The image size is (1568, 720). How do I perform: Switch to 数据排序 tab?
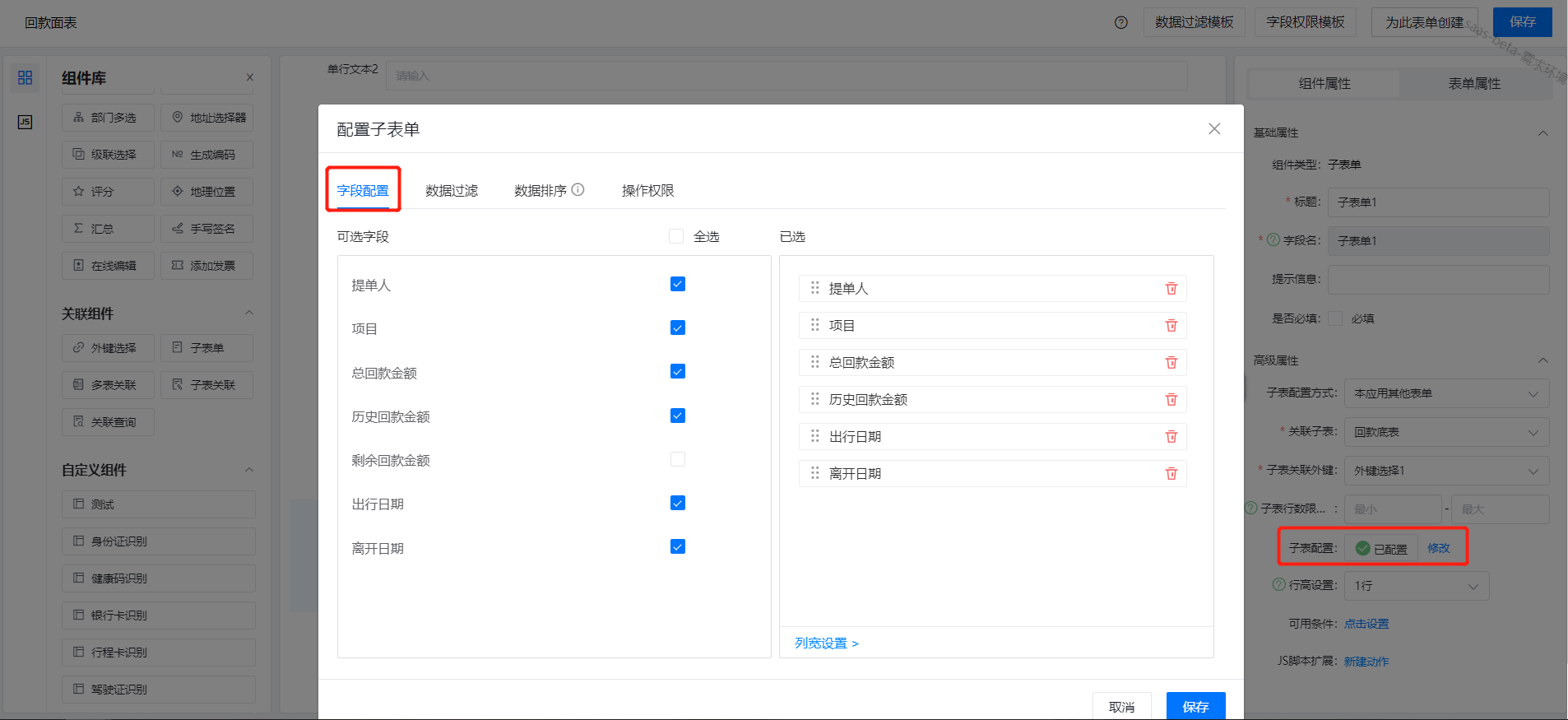540,191
